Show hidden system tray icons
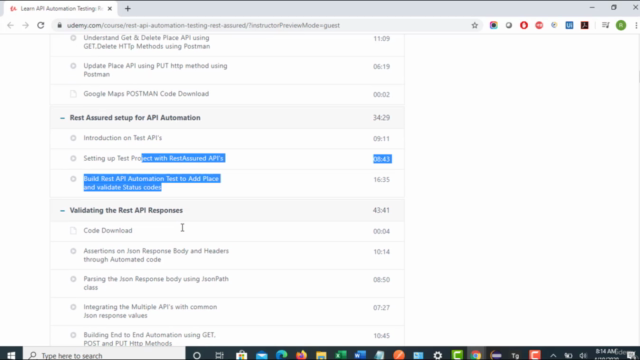 tap(553, 355)
